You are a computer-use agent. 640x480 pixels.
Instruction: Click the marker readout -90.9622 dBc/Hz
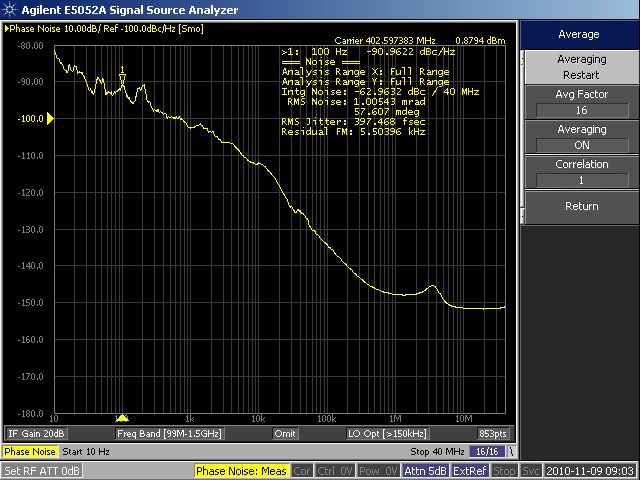(410, 52)
